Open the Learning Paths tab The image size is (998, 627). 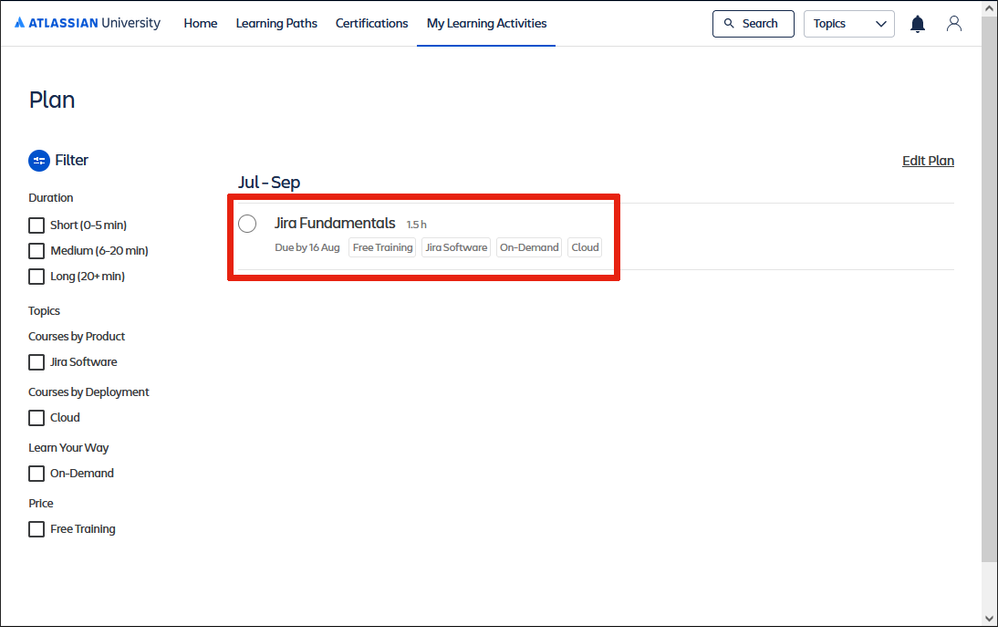tap(276, 23)
